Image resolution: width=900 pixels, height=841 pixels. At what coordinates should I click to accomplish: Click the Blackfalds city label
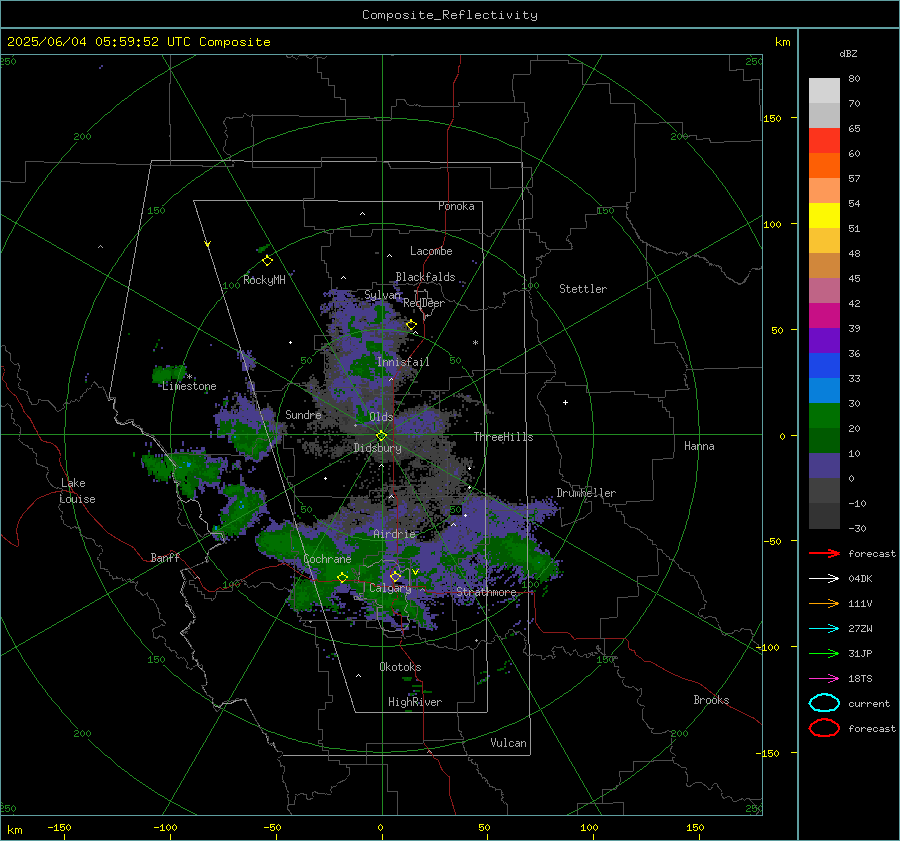pos(425,277)
